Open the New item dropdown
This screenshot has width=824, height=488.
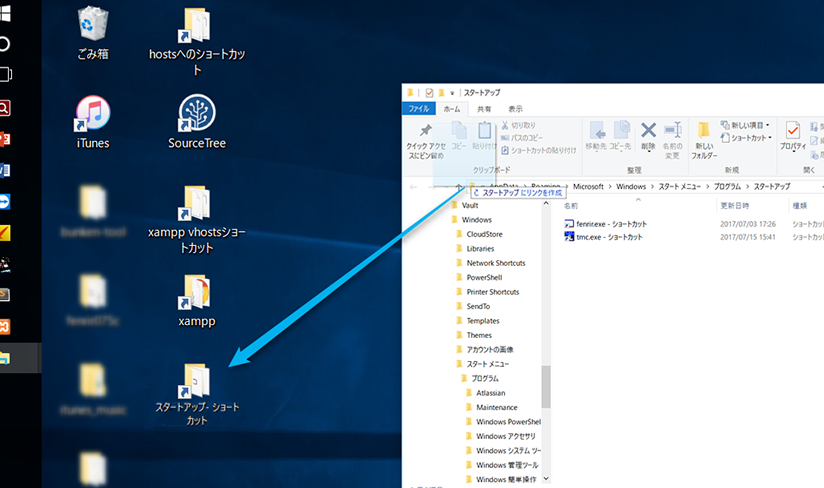(x=745, y=125)
